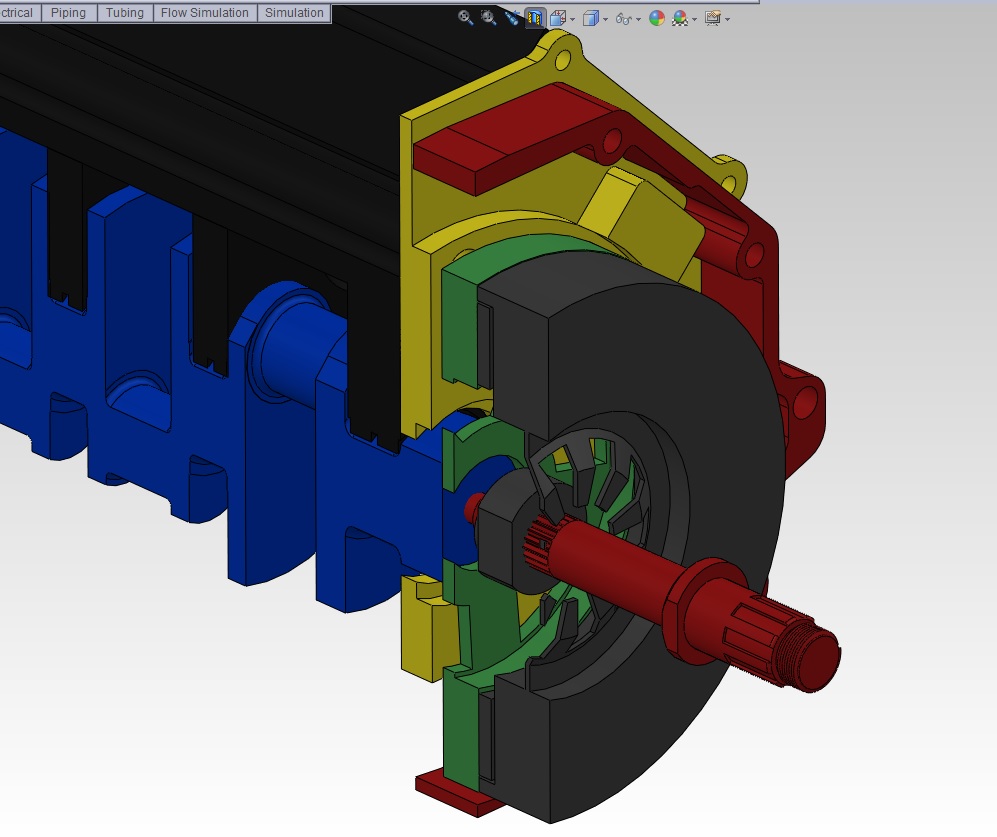Expand the Apply Scene dropdown arrow

(695, 19)
